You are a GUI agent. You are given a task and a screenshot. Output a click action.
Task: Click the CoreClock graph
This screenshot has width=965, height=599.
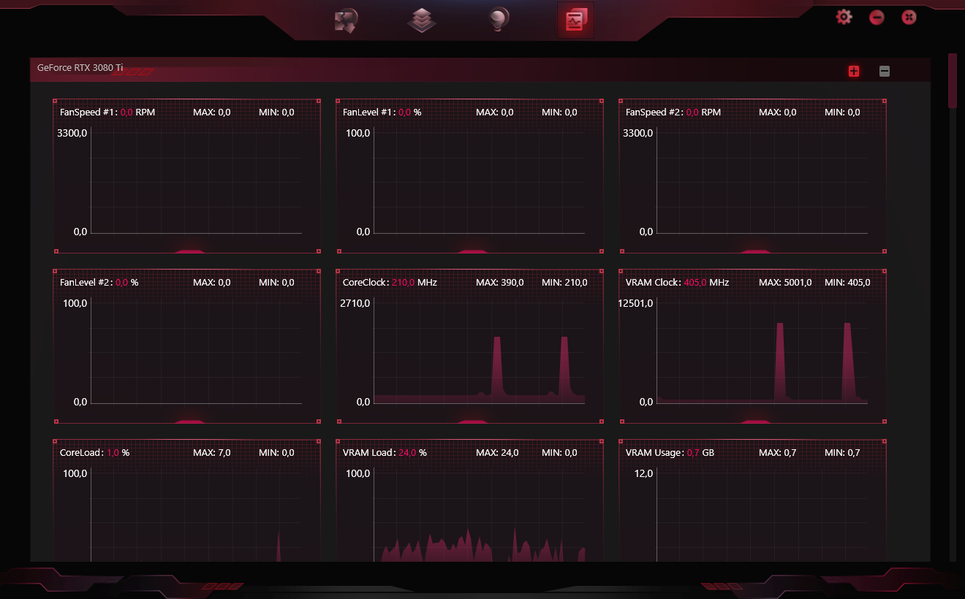click(470, 346)
